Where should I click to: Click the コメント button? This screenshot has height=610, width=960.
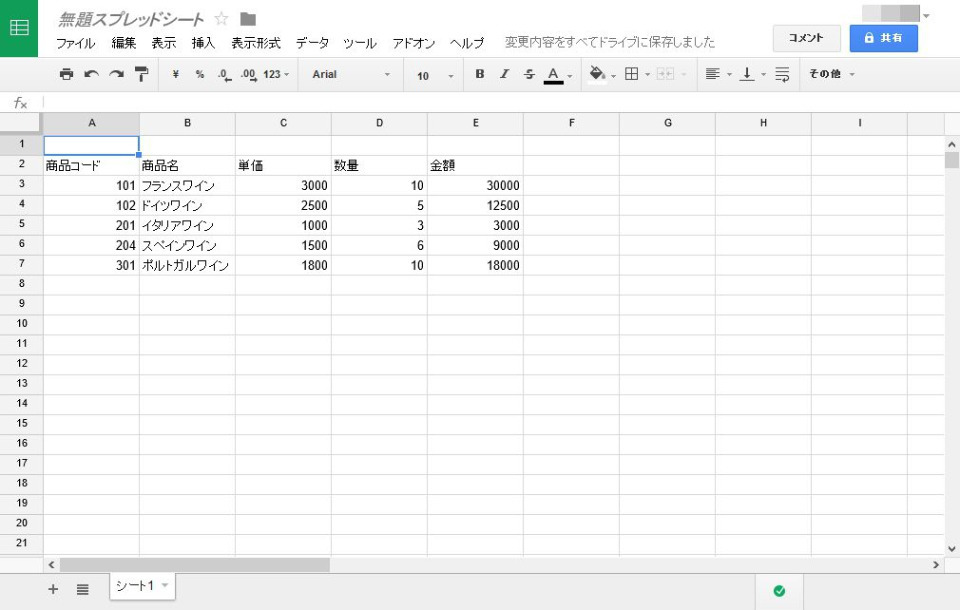806,38
